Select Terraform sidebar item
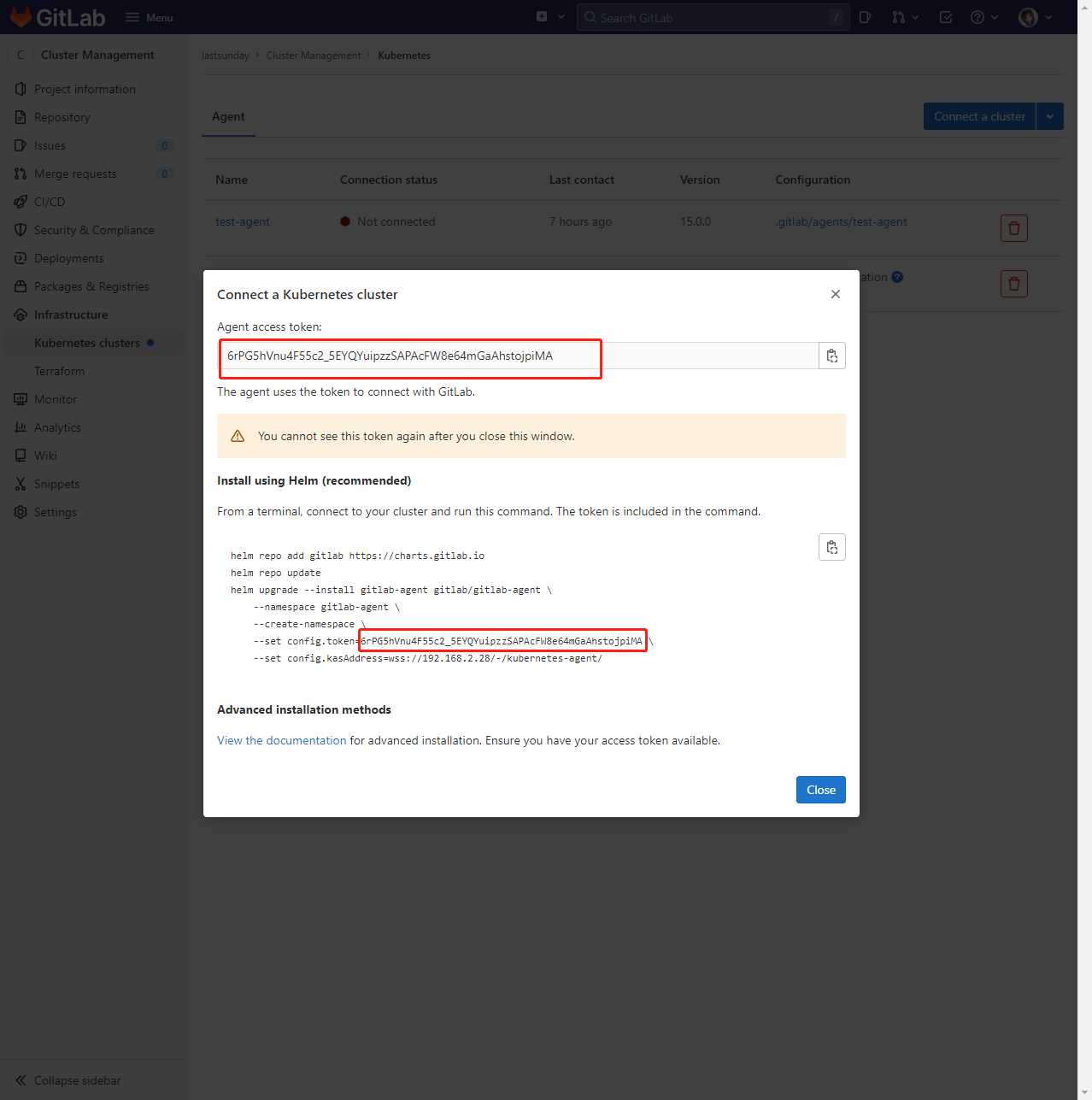1092x1100 pixels. coord(94,371)
